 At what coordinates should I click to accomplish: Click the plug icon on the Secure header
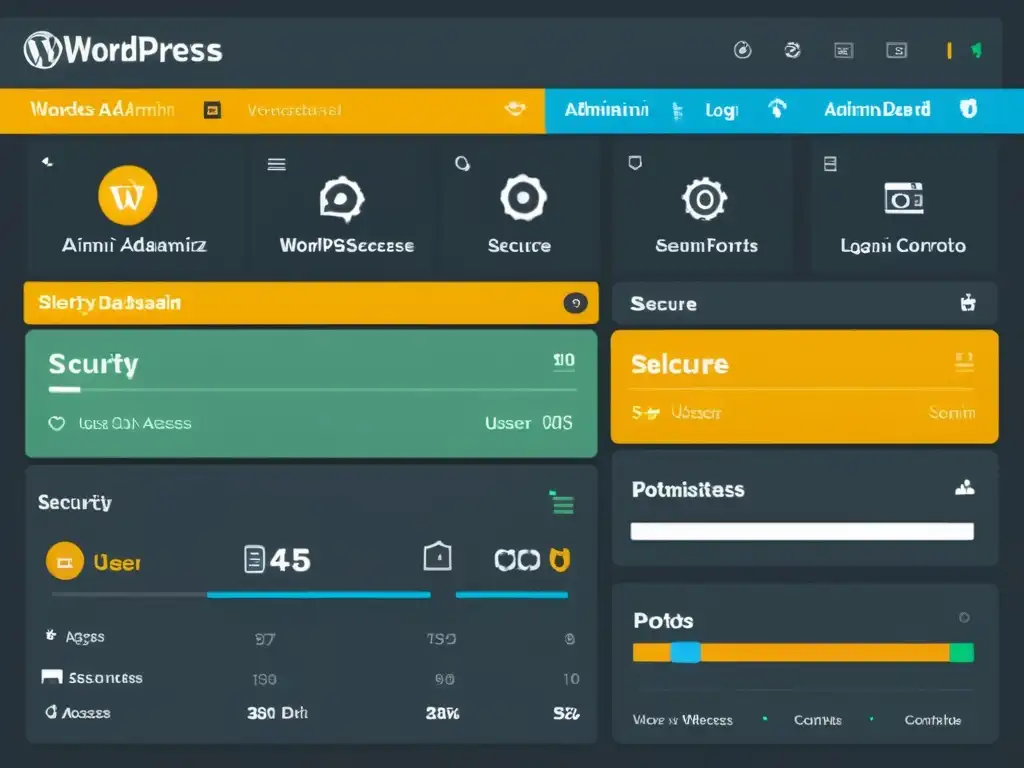[x=968, y=302]
